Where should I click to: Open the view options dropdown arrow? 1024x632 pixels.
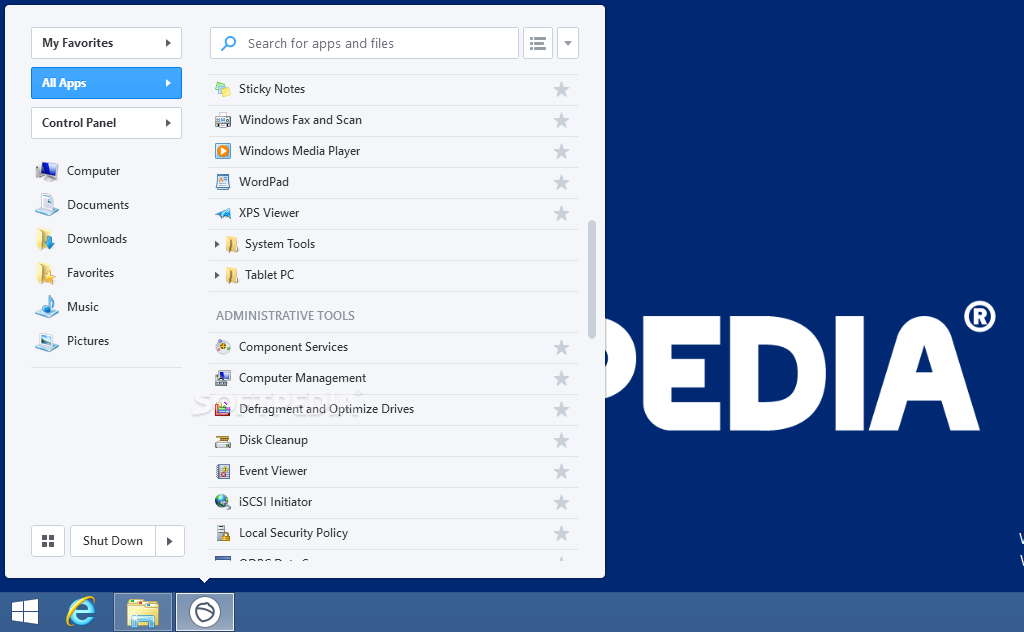coord(568,44)
